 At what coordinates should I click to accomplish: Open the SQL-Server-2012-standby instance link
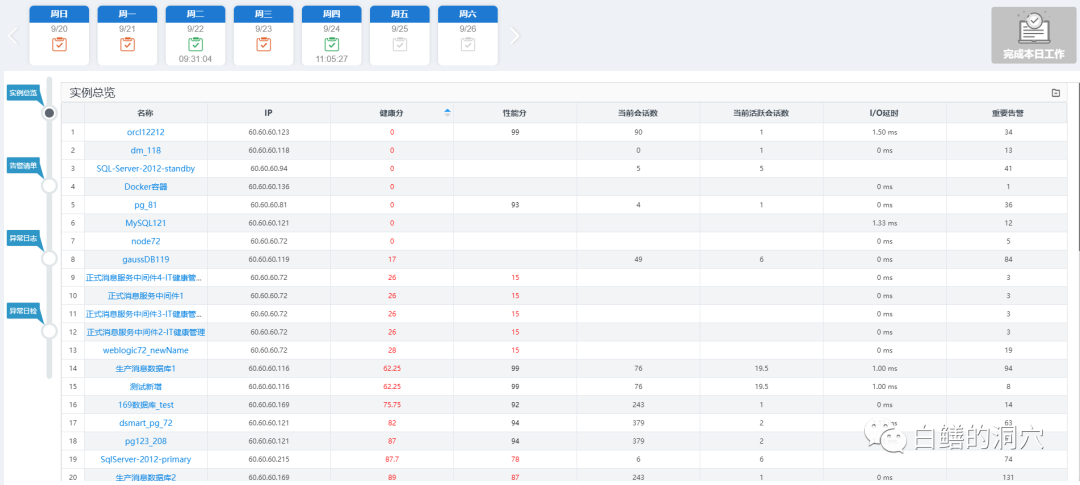(145, 168)
